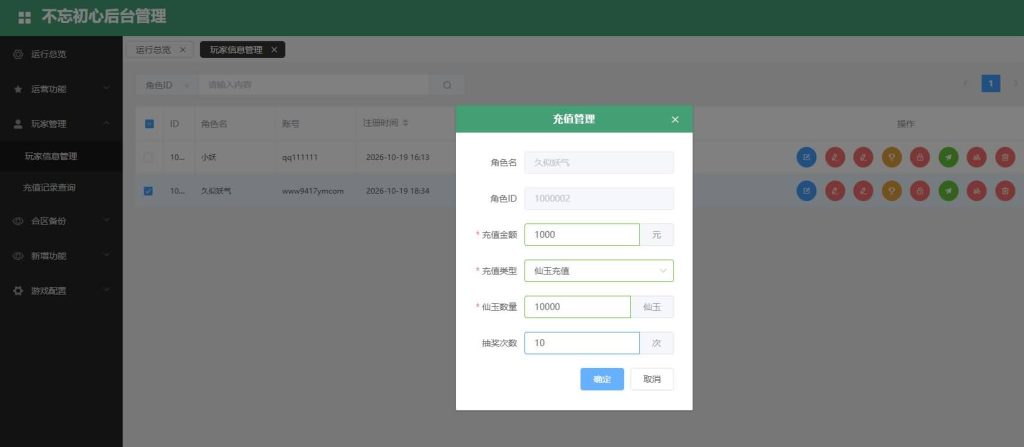Click the user icon beside 玩家管理

coord(18,124)
